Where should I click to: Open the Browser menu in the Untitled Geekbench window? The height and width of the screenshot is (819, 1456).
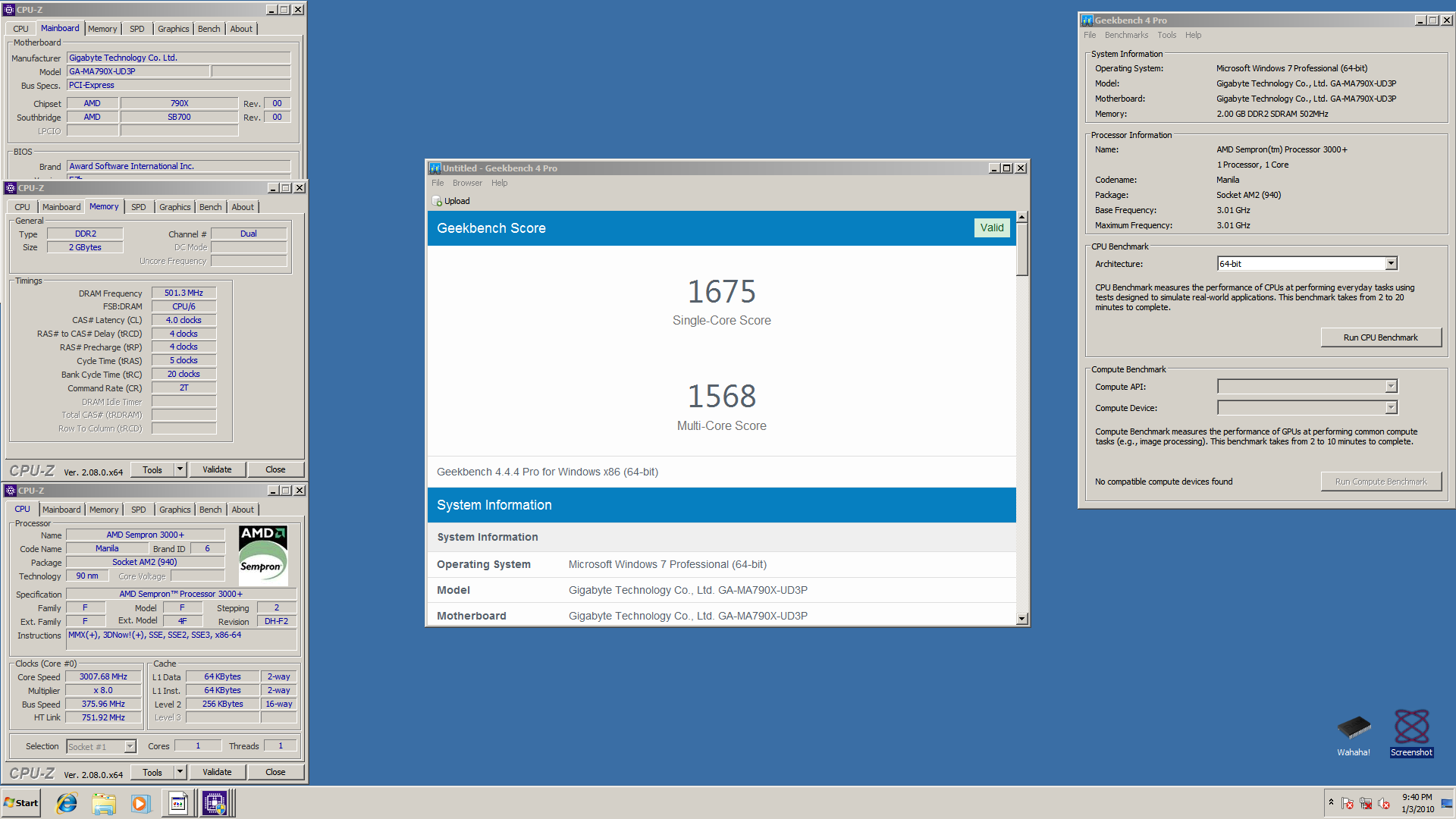pos(467,183)
